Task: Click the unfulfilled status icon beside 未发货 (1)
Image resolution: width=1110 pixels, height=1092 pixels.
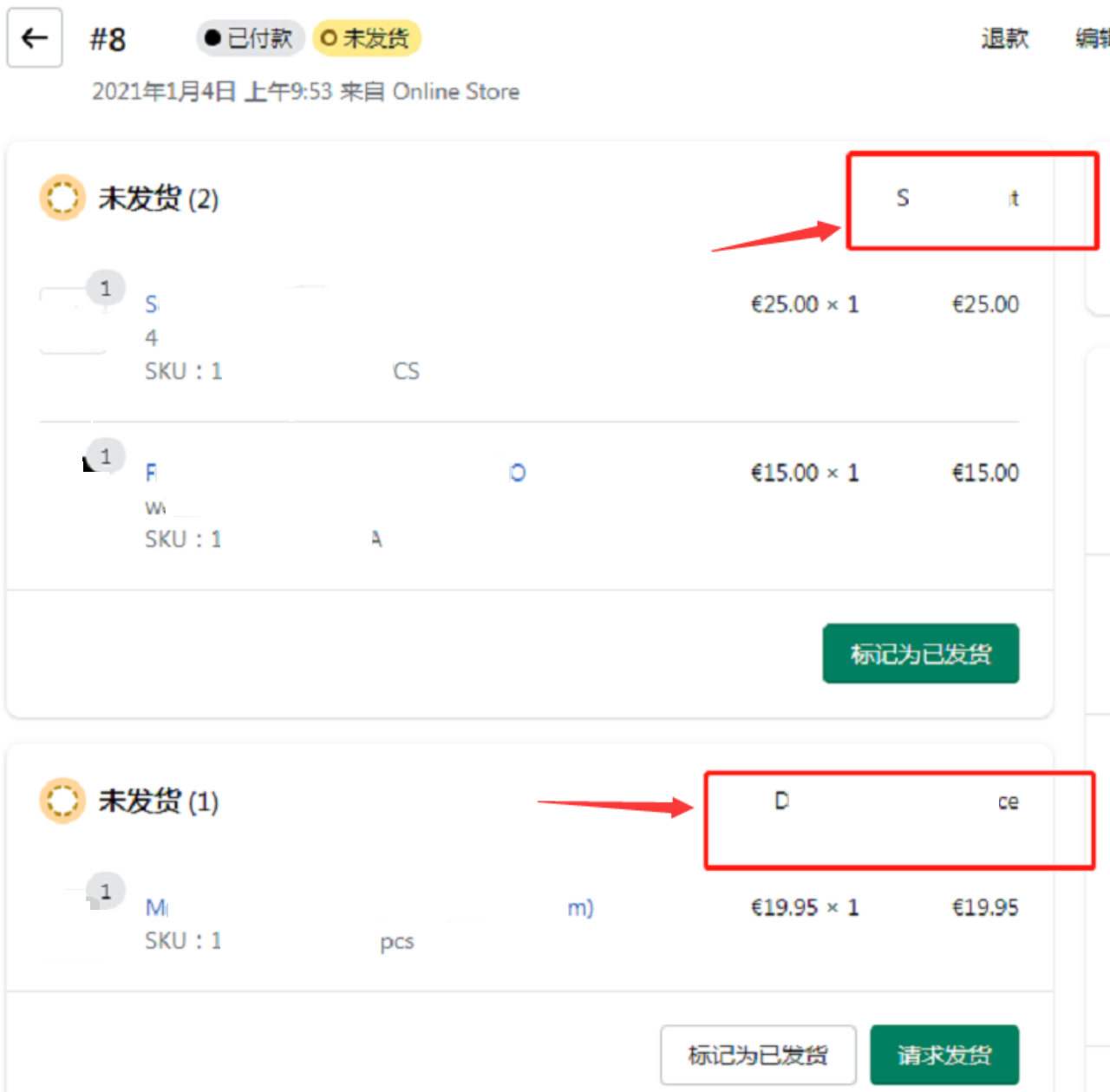Action: [x=62, y=800]
